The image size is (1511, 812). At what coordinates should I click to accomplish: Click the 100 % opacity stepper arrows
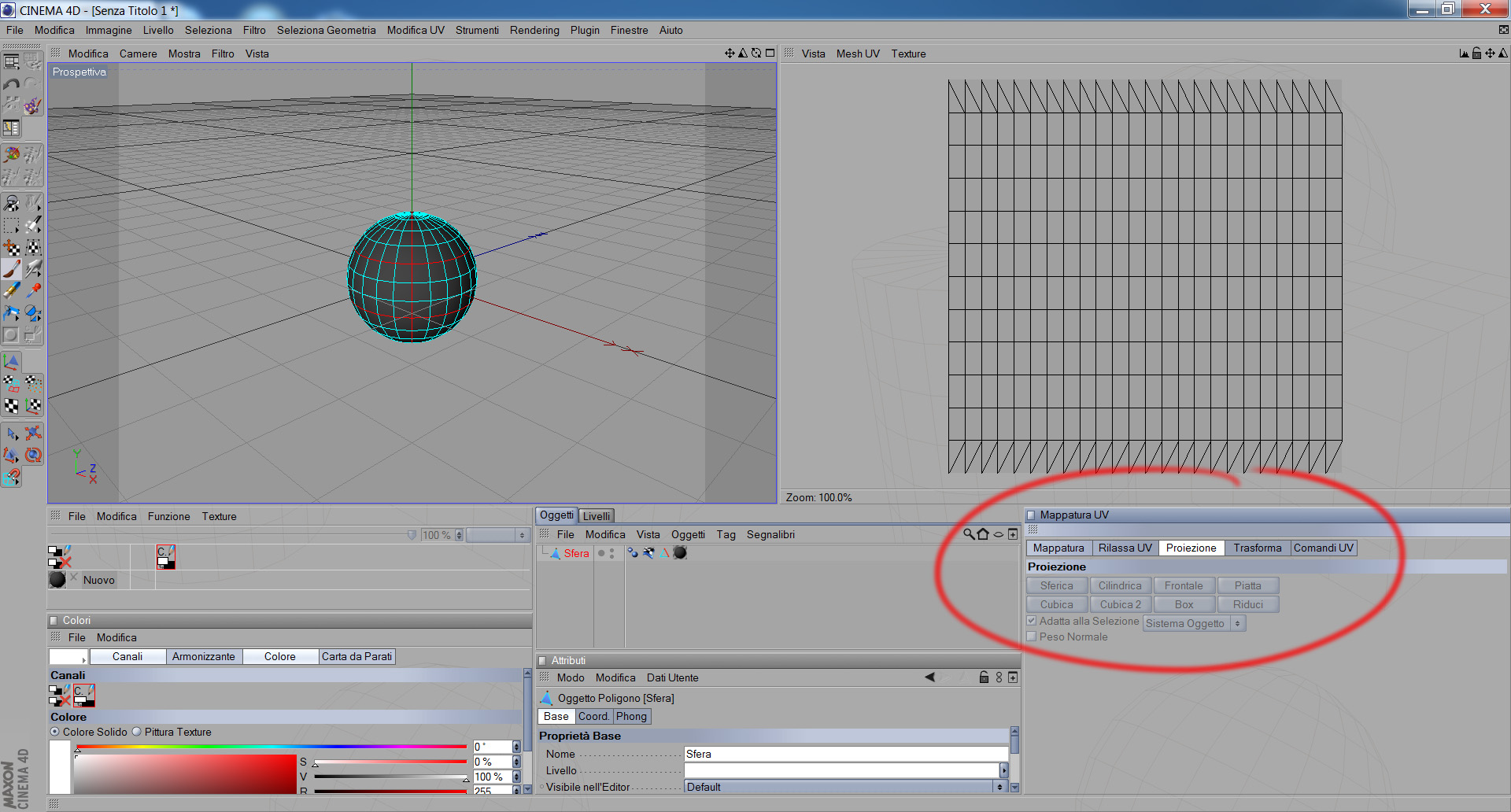click(459, 535)
